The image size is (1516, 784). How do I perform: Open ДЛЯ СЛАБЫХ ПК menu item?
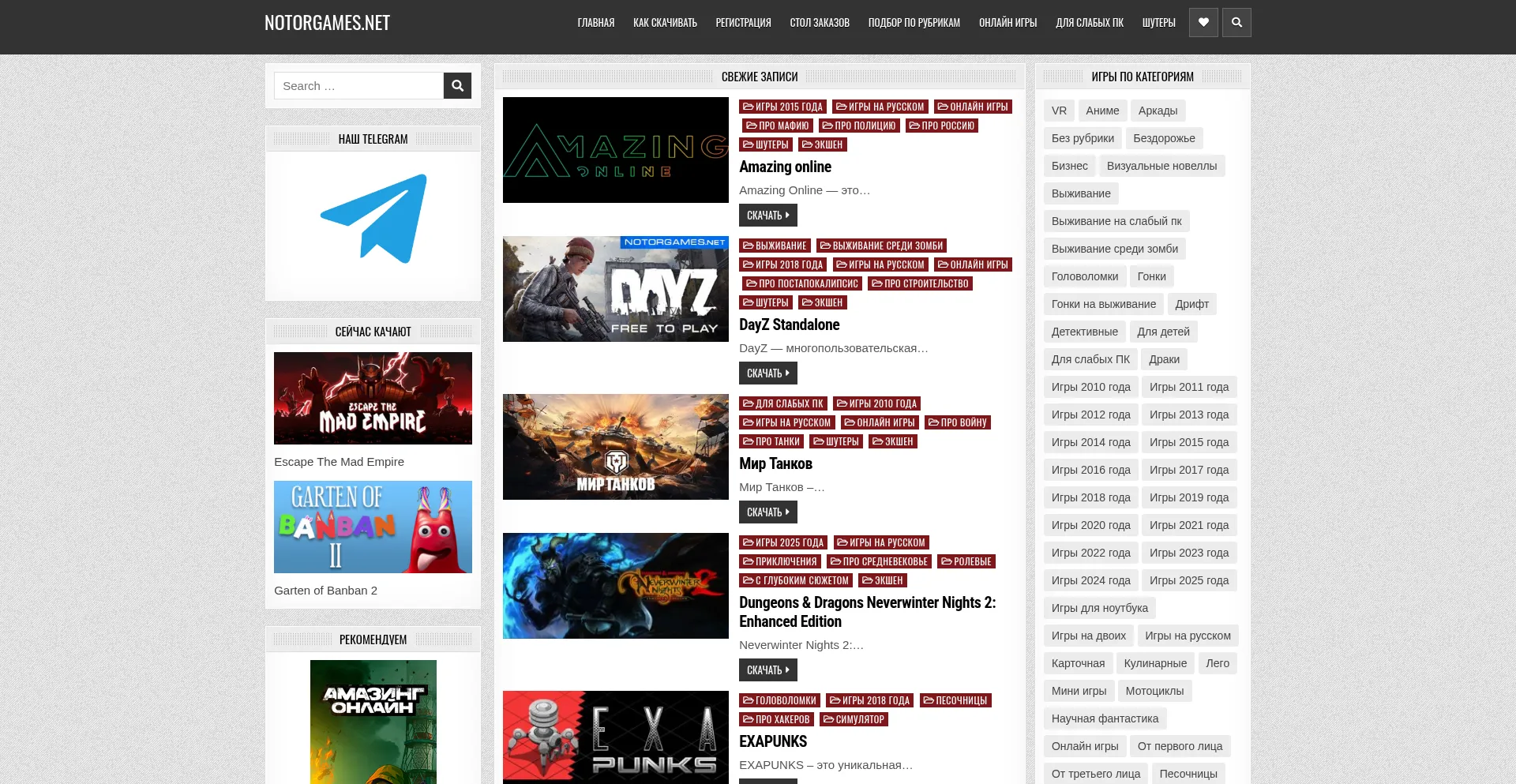pos(1090,22)
